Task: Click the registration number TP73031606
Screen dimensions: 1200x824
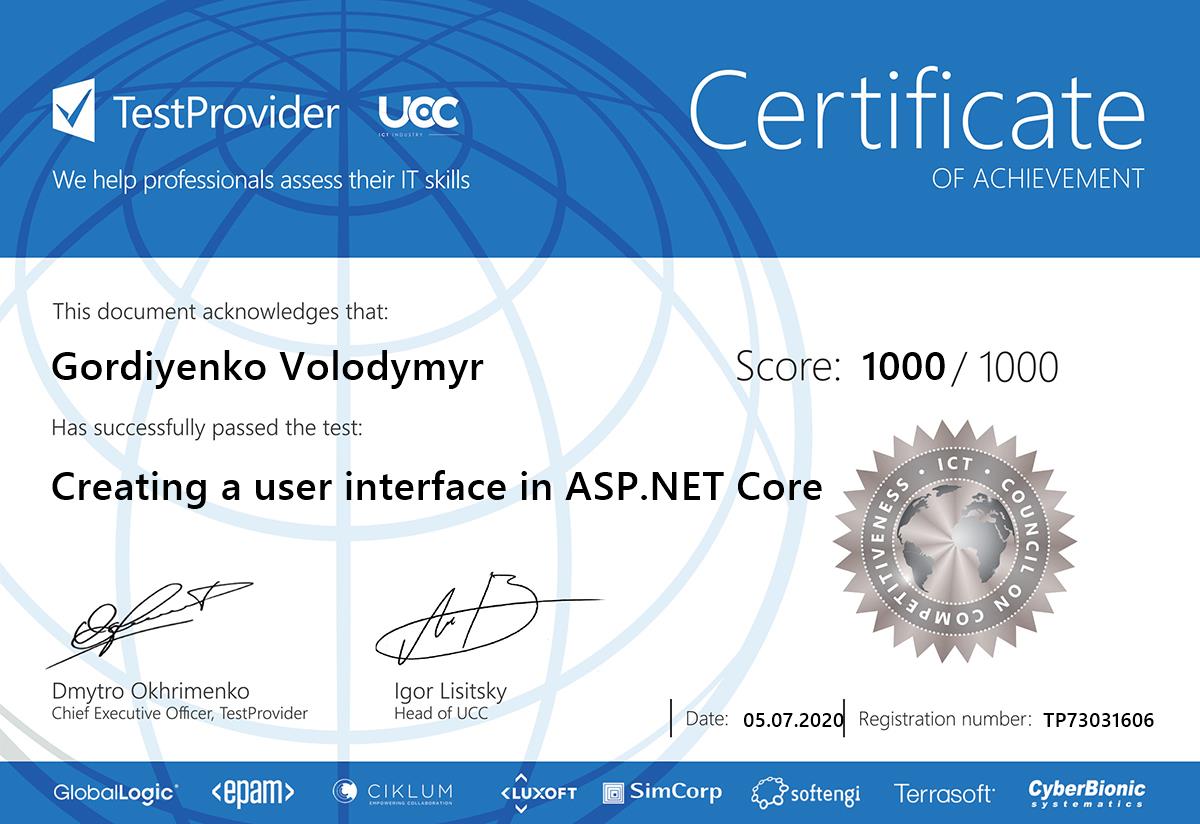Action: pos(1097,720)
